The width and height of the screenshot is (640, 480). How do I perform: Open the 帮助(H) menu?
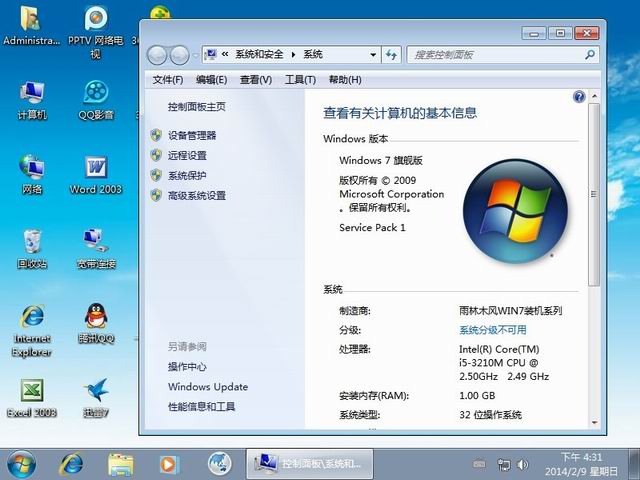pyautogui.click(x=345, y=80)
